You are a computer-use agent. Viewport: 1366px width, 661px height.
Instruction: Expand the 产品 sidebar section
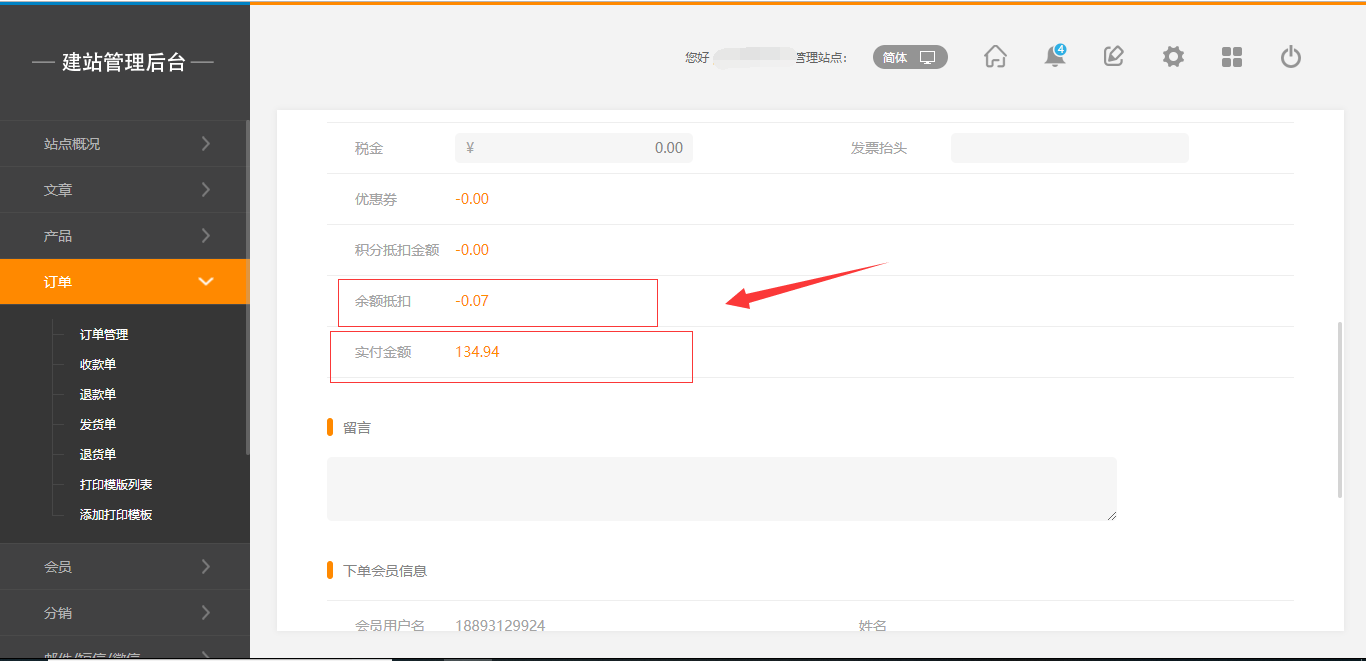pyautogui.click(x=124, y=236)
